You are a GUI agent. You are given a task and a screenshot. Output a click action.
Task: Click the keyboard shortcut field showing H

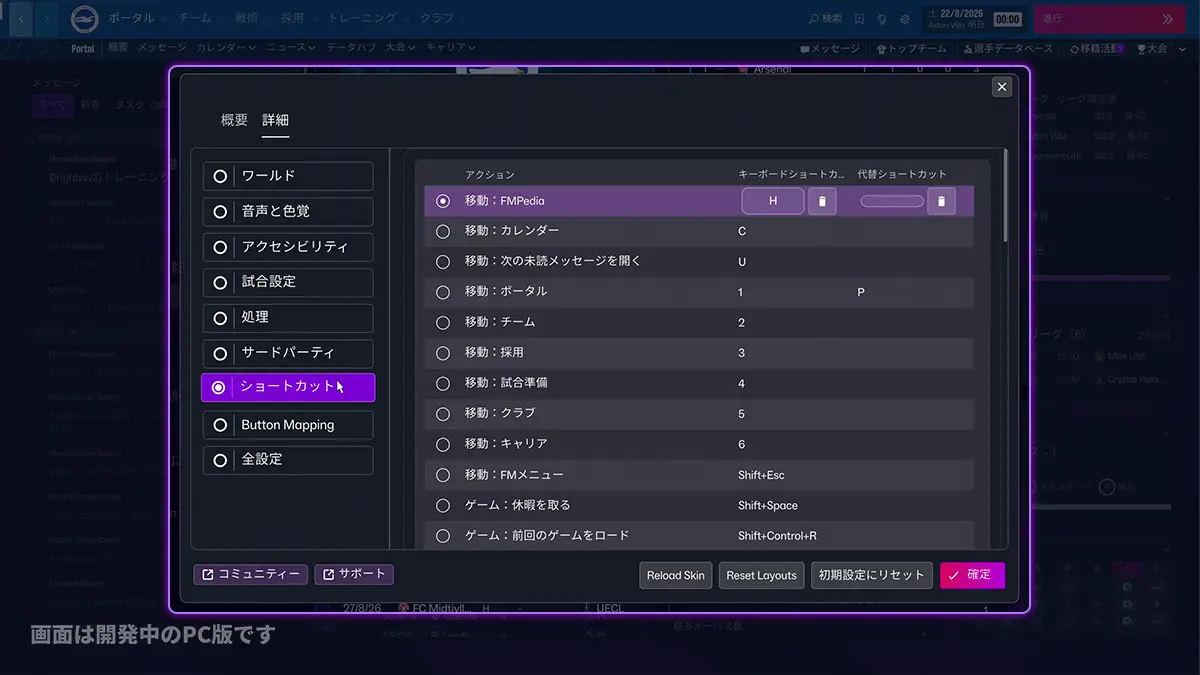click(773, 201)
